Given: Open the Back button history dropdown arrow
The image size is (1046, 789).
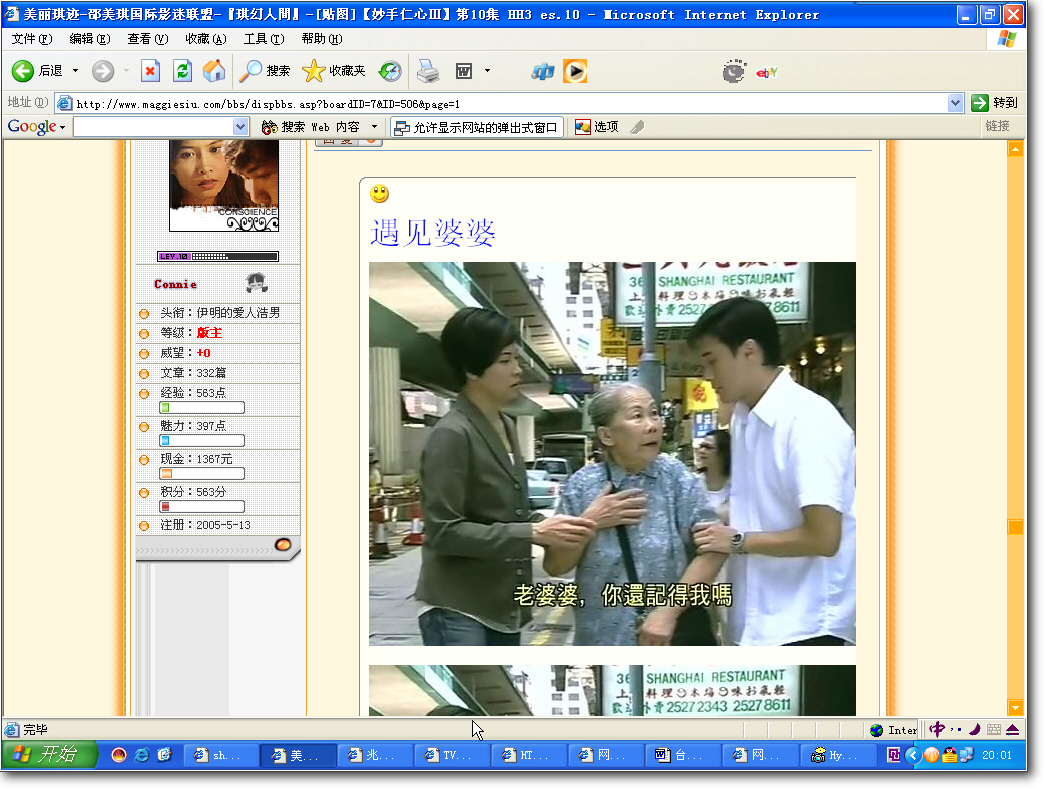Looking at the screenshot, I should click(75, 71).
